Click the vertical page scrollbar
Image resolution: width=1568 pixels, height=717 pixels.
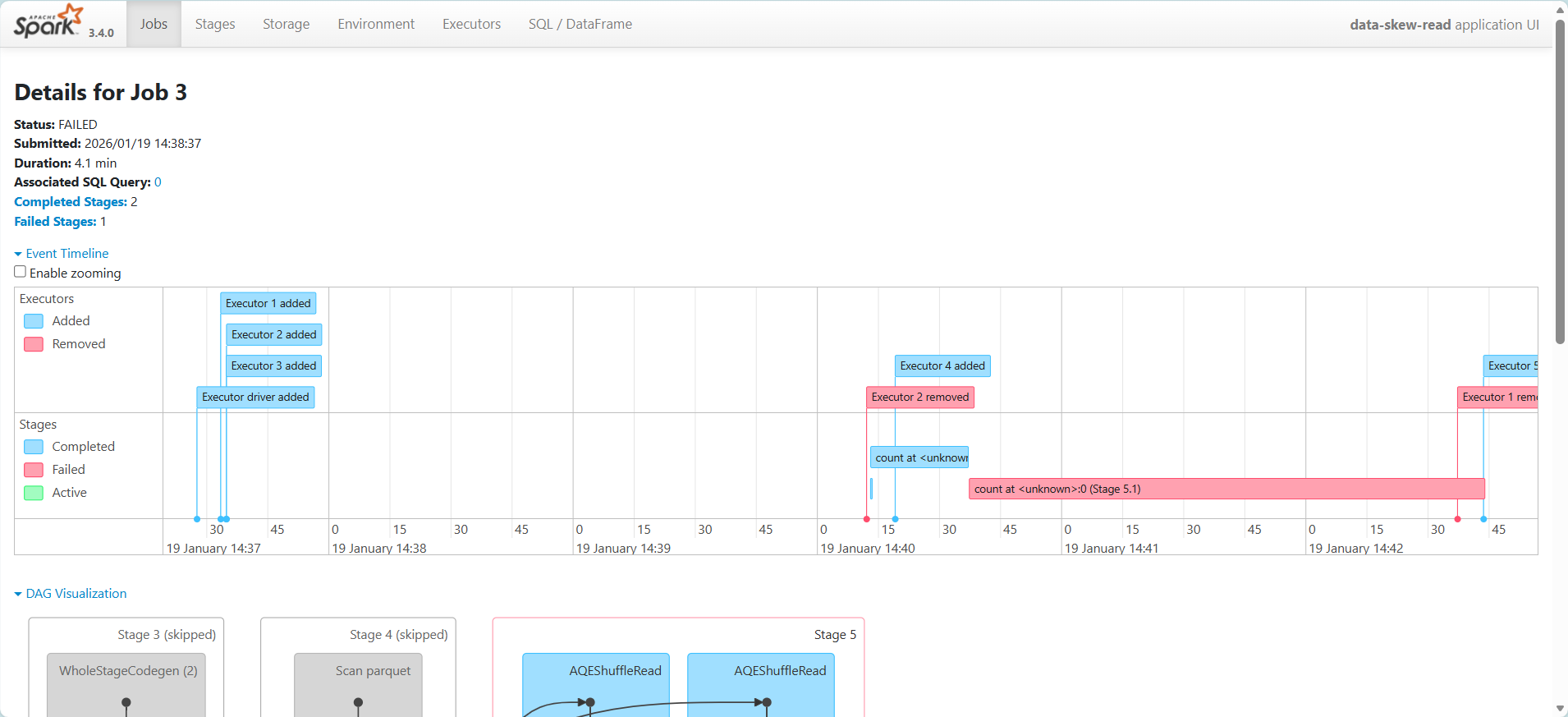click(x=1560, y=181)
